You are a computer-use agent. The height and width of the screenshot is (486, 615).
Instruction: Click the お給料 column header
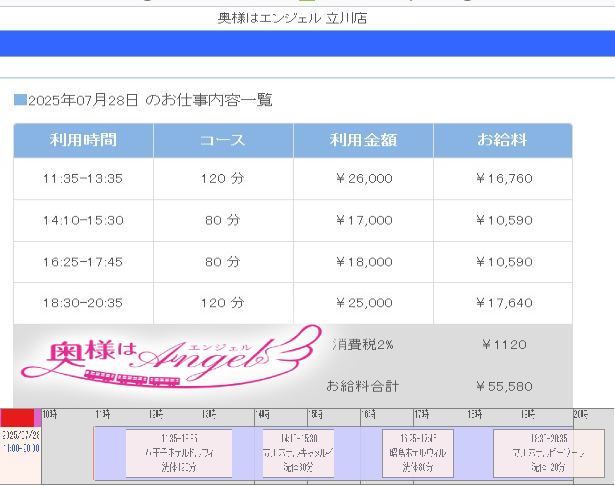503,140
